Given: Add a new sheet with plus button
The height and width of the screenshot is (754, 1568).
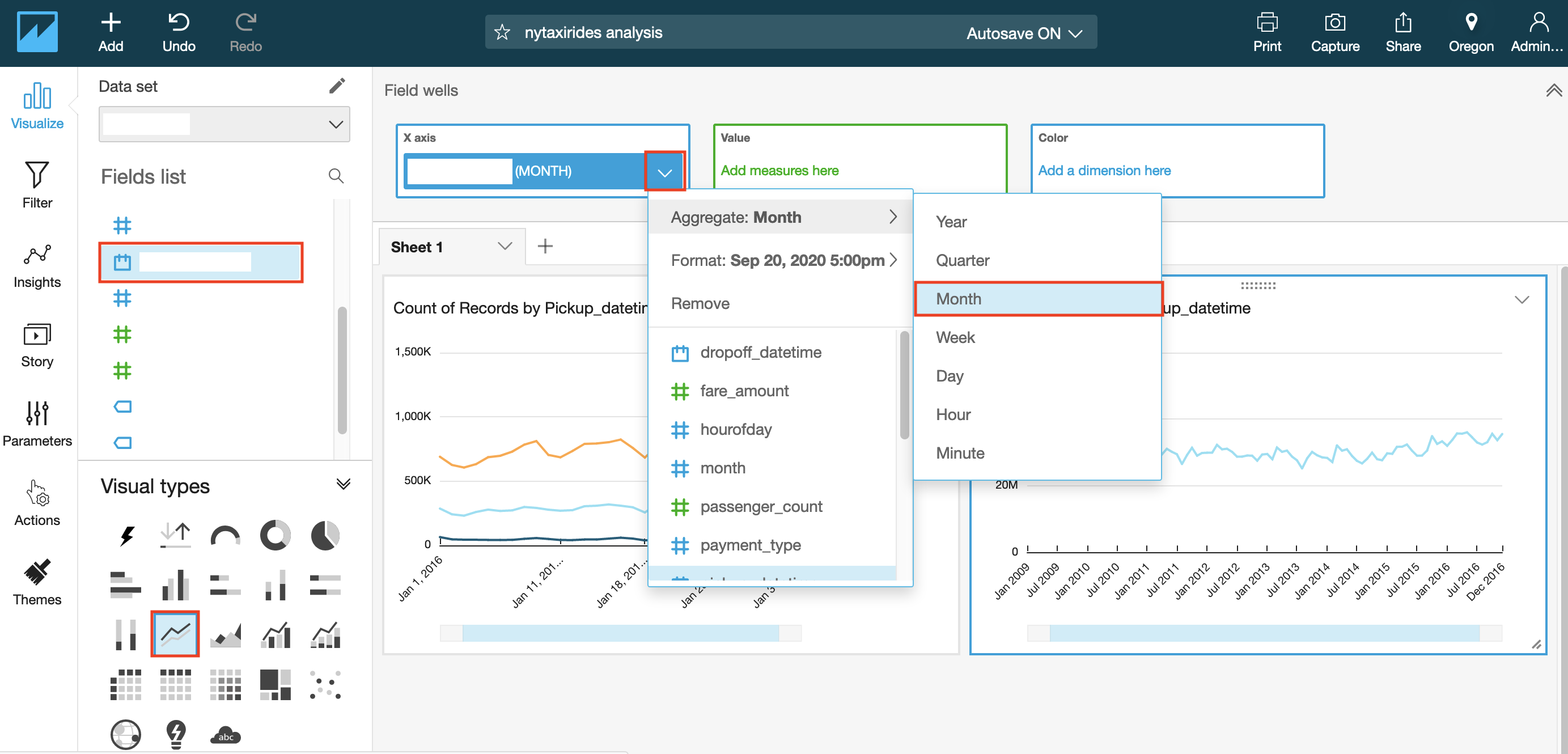Looking at the screenshot, I should [x=545, y=246].
